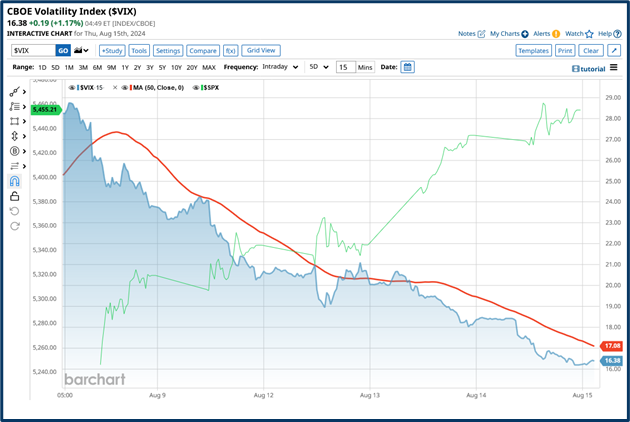Click the 15 minutes input field
Screen dimensions: 630x422
[x=346, y=67]
